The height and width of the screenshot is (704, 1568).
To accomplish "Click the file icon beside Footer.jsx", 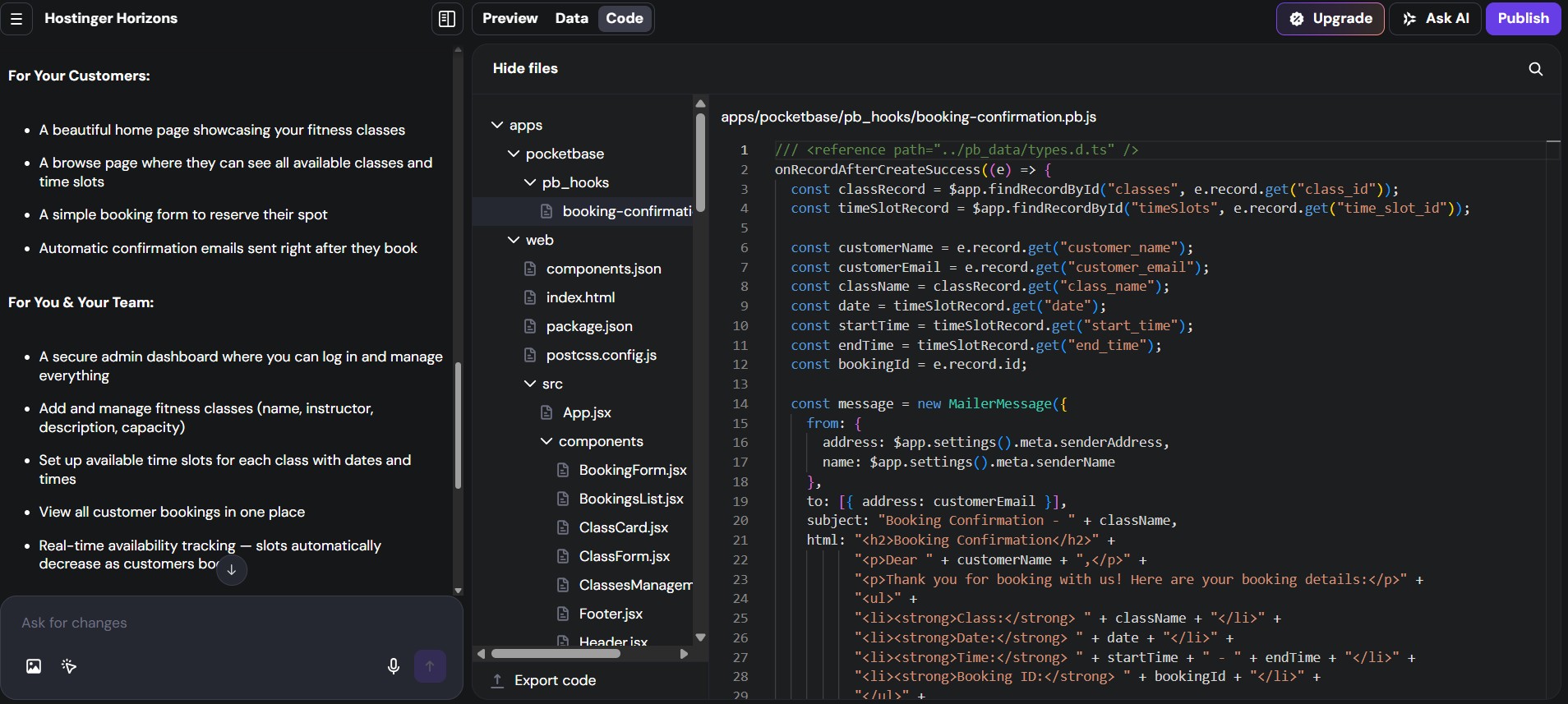I will coord(563,614).
